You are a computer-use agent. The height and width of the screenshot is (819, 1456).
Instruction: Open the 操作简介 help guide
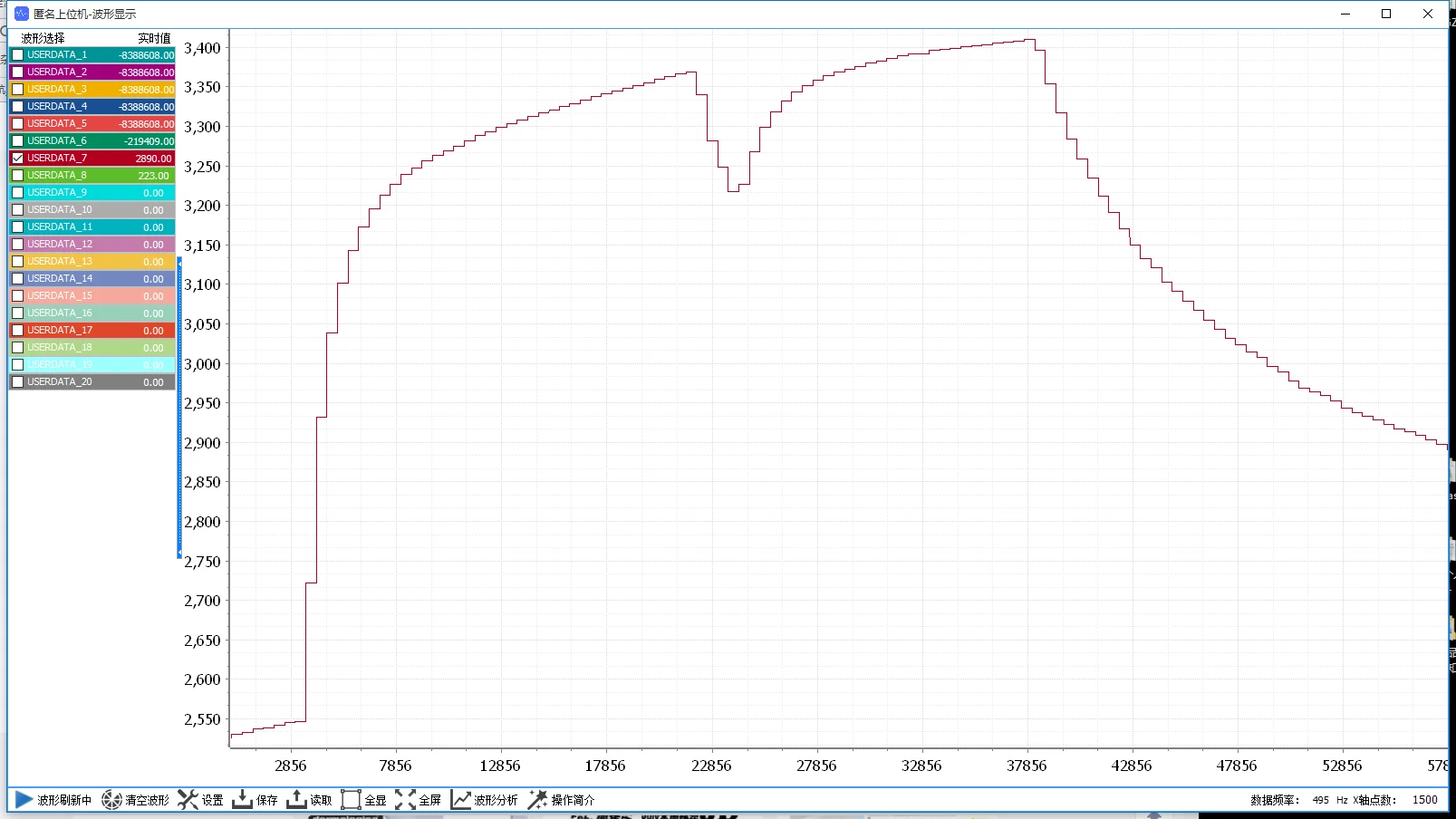(x=562, y=800)
